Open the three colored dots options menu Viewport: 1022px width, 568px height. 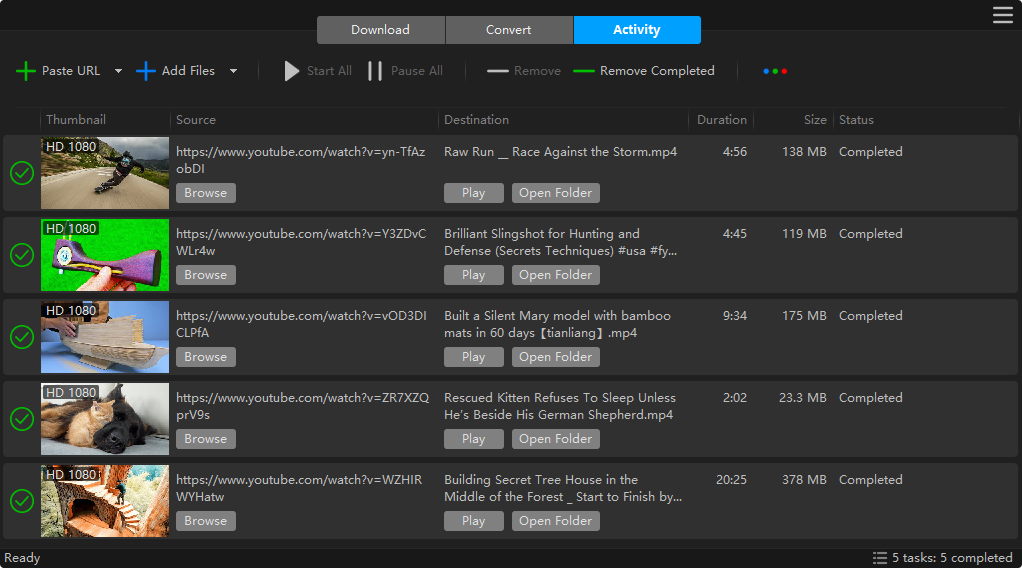click(x=775, y=71)
